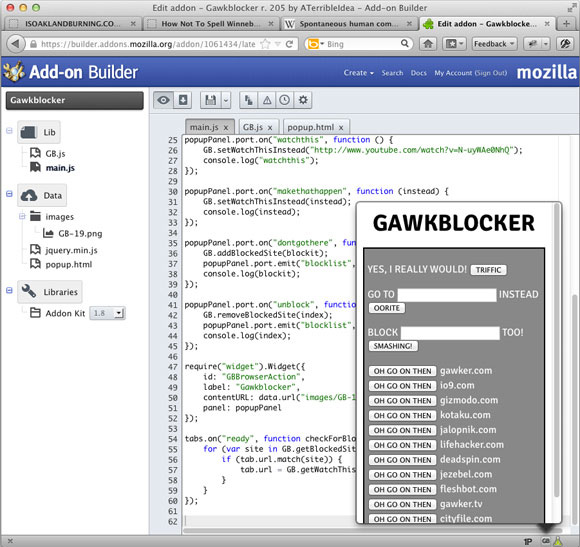Click the eye-shaped Test add-on icon
Screen dimensions: 580x547
(x=163, y=100)
